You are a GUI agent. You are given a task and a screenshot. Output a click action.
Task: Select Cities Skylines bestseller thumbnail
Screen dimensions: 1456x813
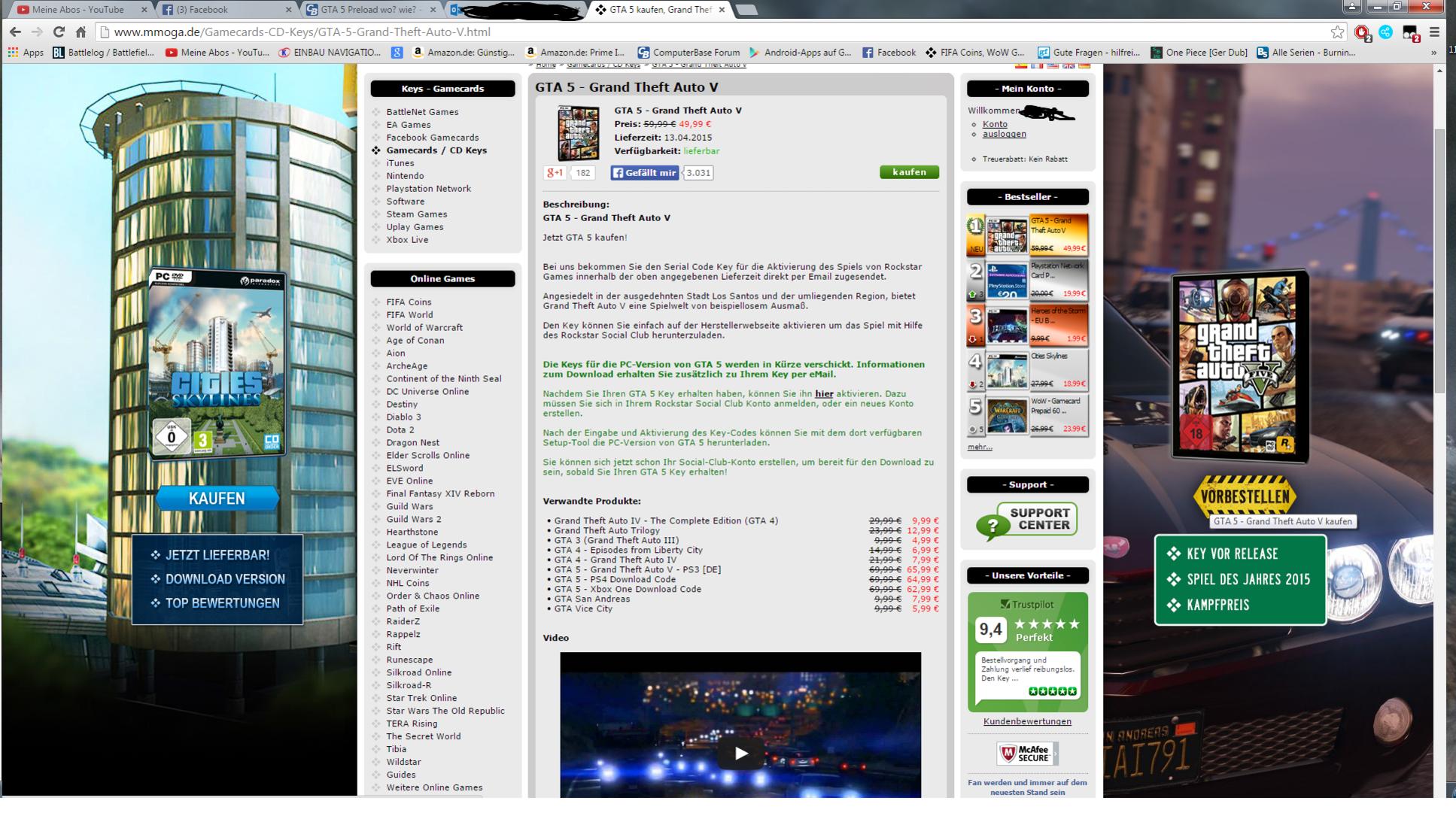tap(1006, 372)
